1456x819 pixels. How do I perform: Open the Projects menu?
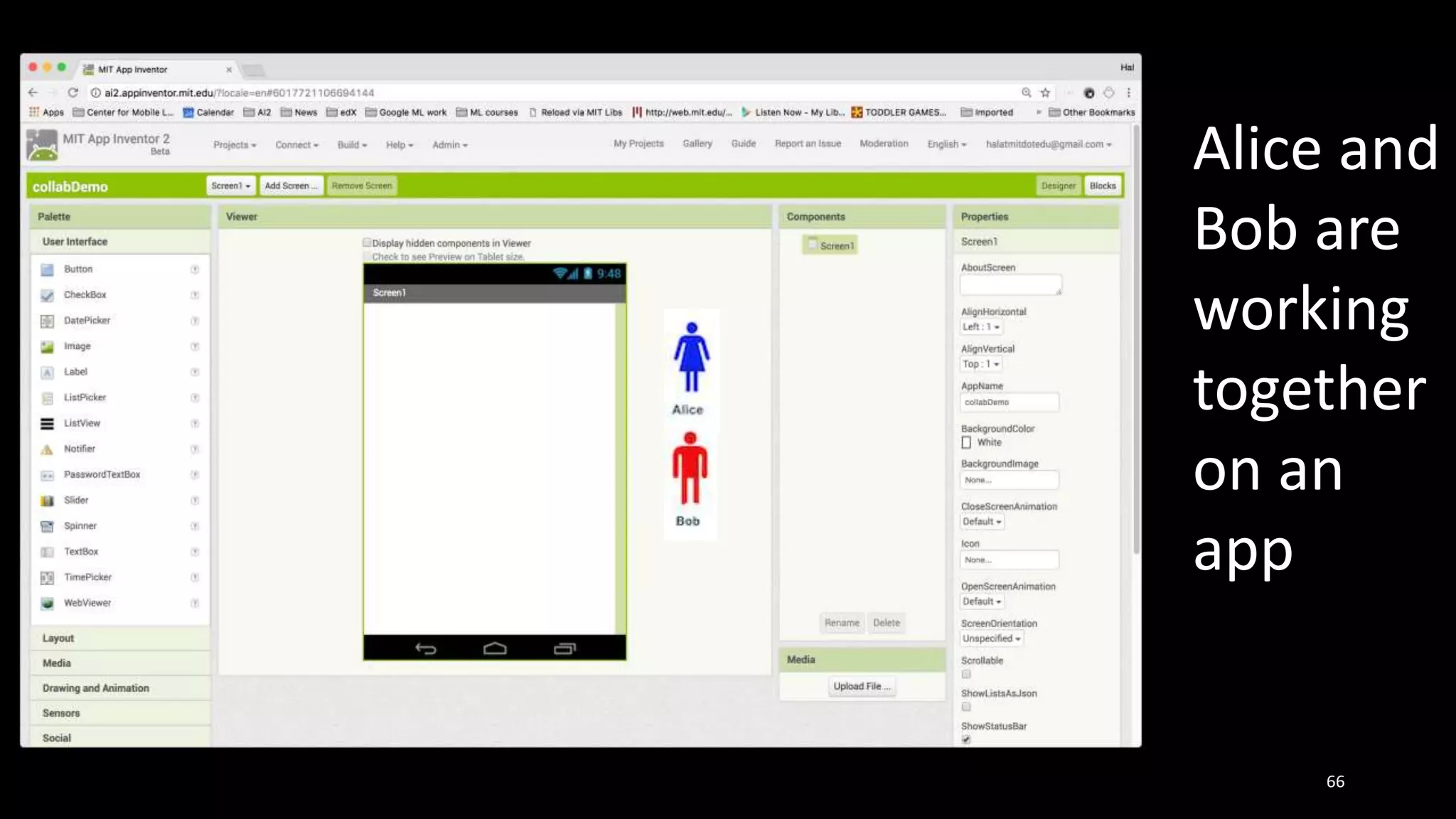point(235,144)
